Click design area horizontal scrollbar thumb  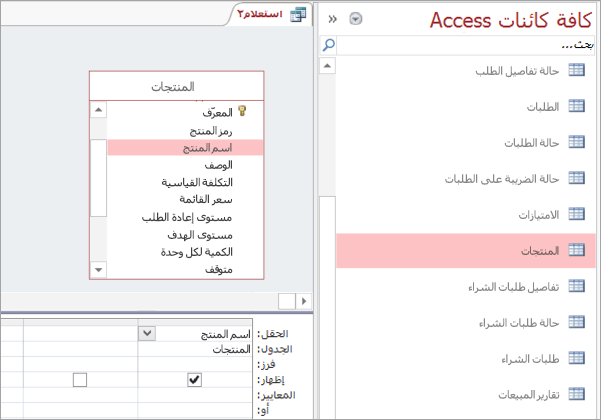[x=287, y=301]
